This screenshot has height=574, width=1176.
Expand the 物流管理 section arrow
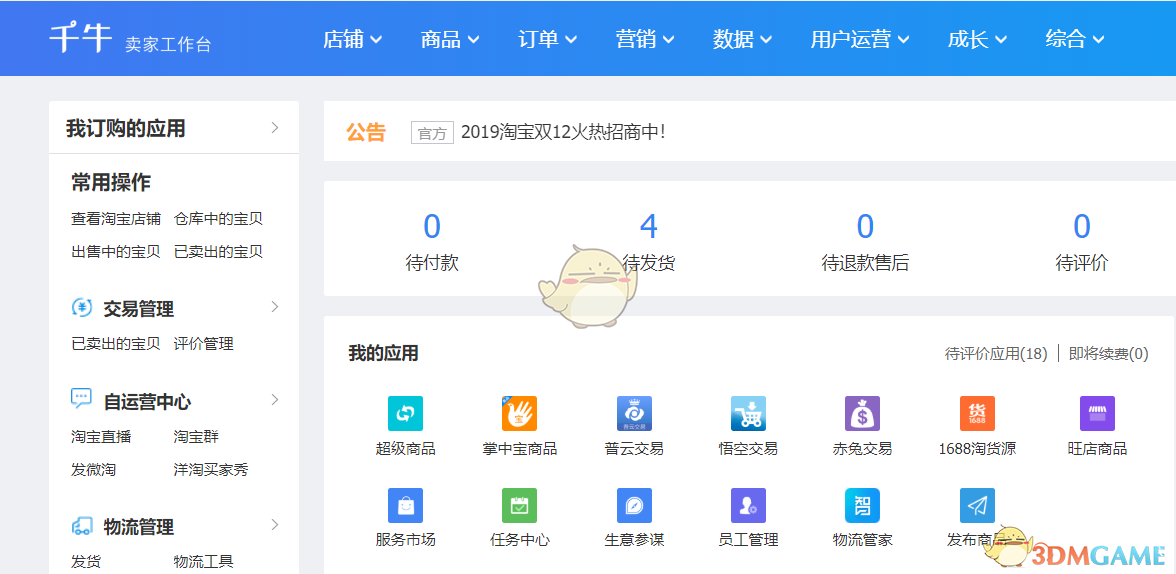tap(274, 524)
